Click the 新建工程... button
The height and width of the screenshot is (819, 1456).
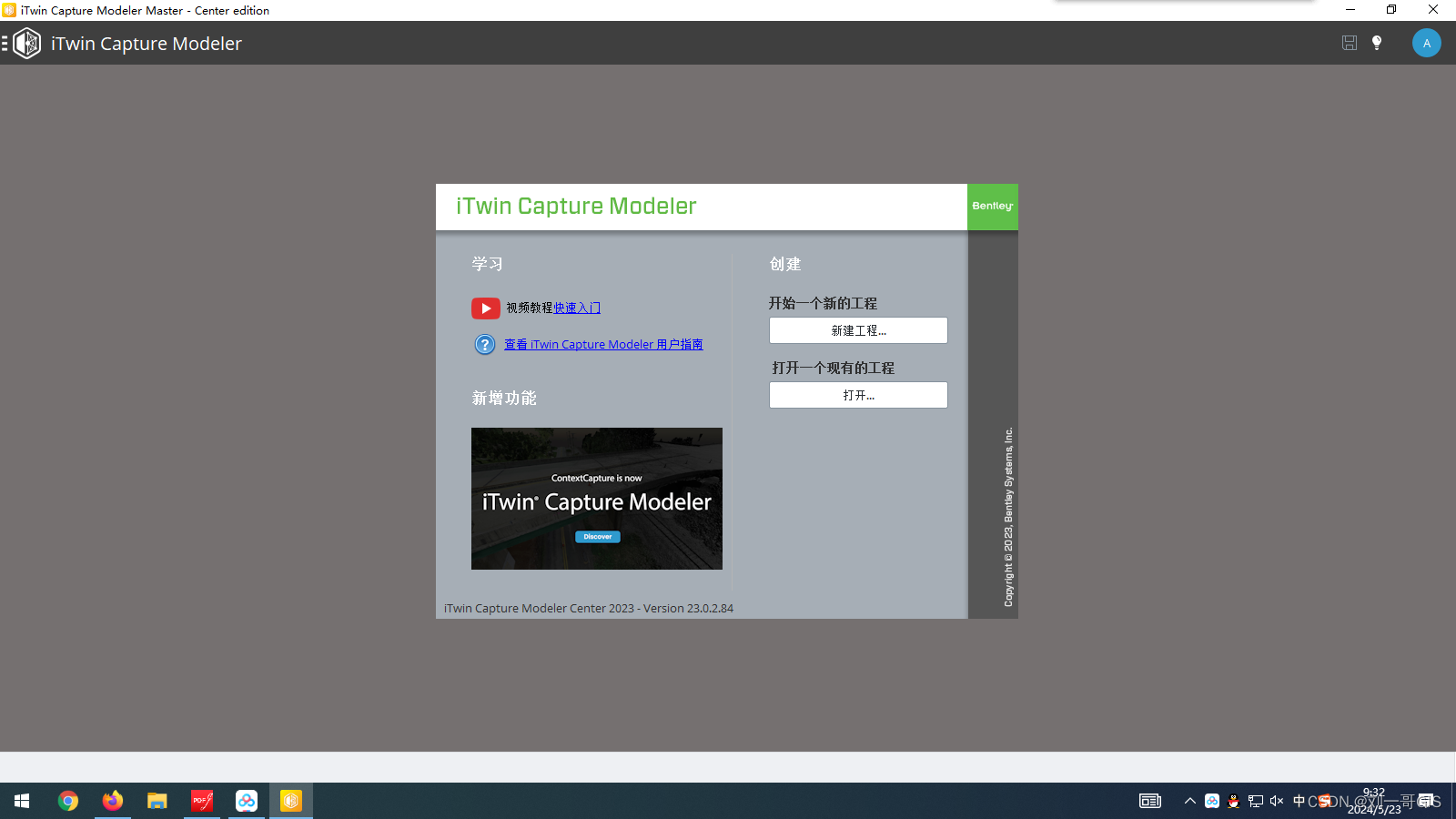(x=858, y=330)
